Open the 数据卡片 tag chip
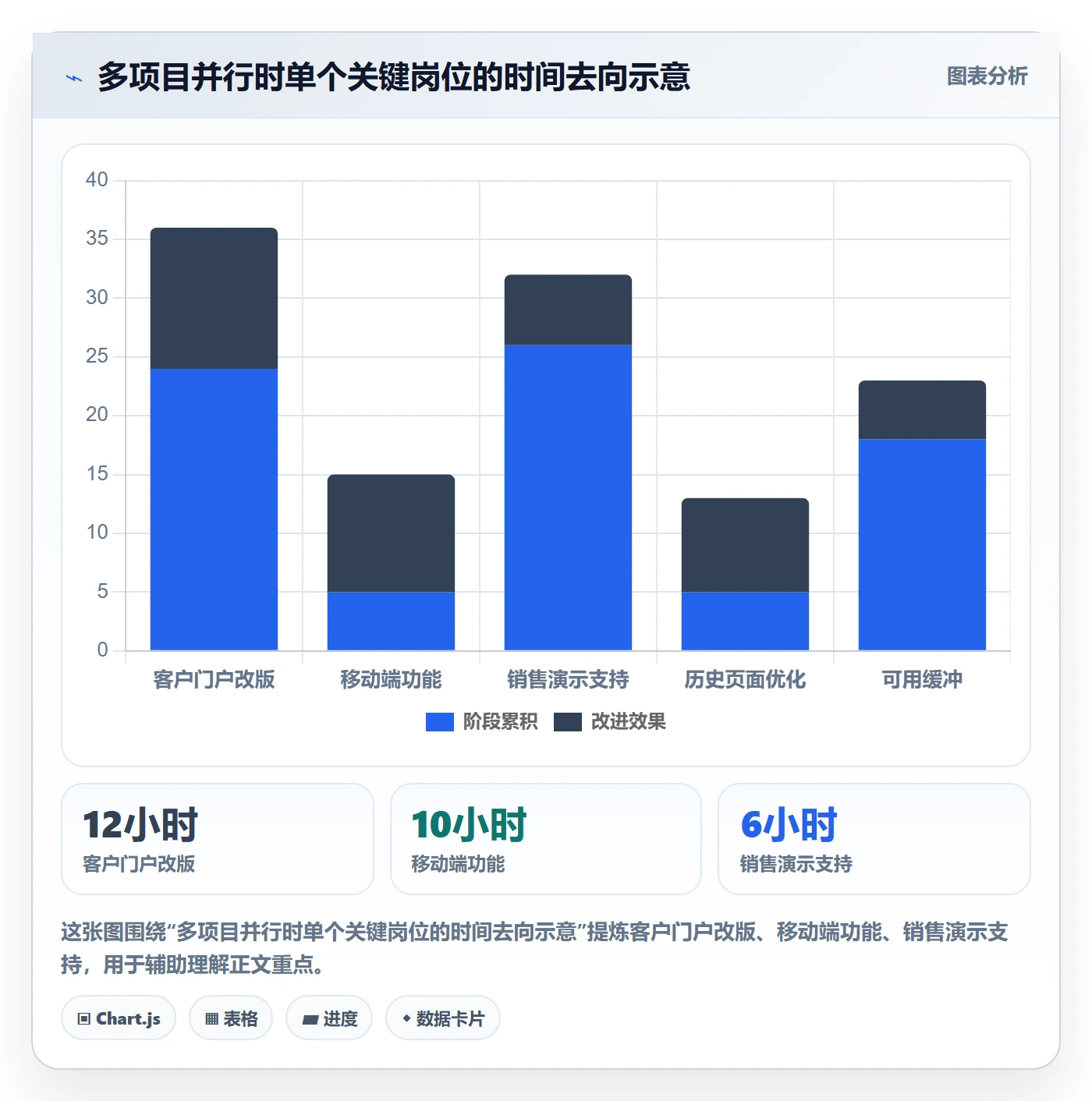Viewport: 1092px width, 1101px height. [443, 1018]
